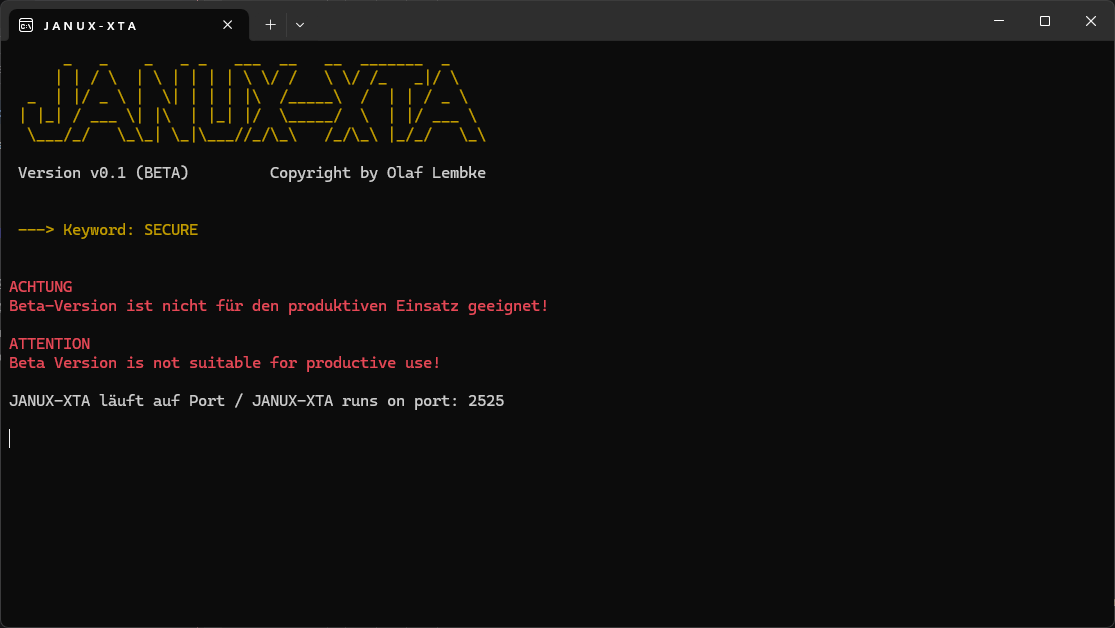This screenshot has width=1115, height=628.
Task: Minimize the terminal window
Action: tap(999, 21)
